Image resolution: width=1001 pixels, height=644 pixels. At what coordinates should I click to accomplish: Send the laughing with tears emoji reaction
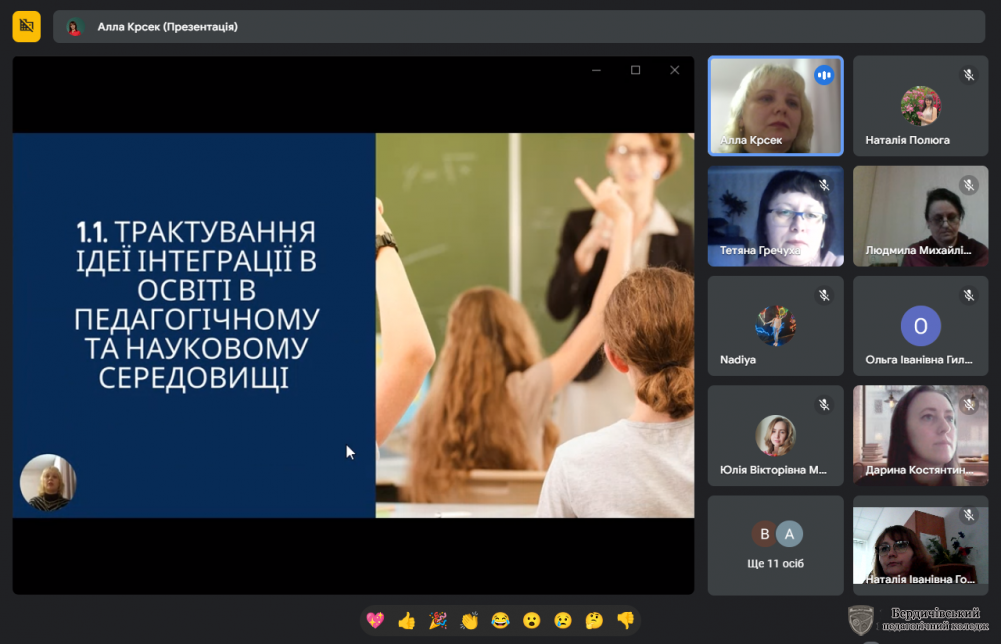(x=500, y=620)
